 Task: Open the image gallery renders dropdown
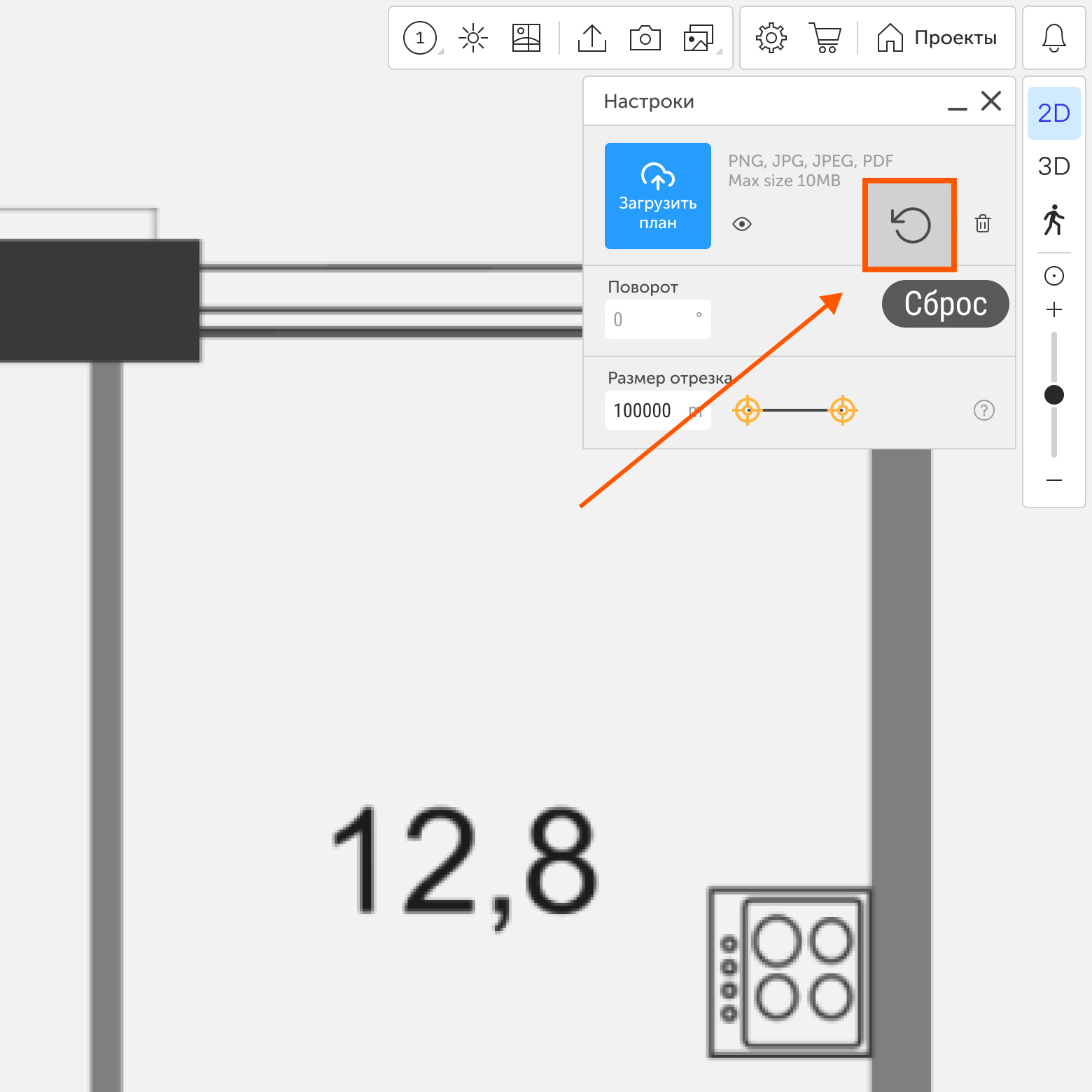(x=699, y=38)
